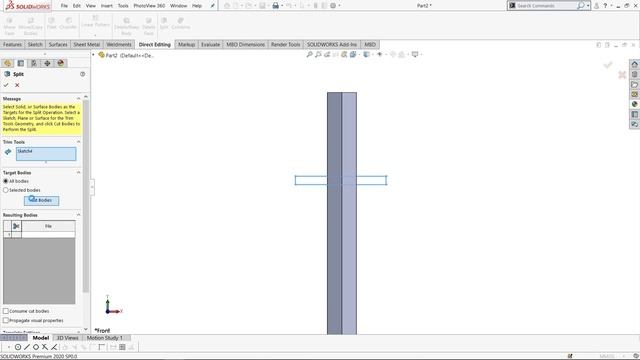Click the Linear Pattern tool in the ribbon
Viewport: 640px width, 360px height.
[95, 22]
